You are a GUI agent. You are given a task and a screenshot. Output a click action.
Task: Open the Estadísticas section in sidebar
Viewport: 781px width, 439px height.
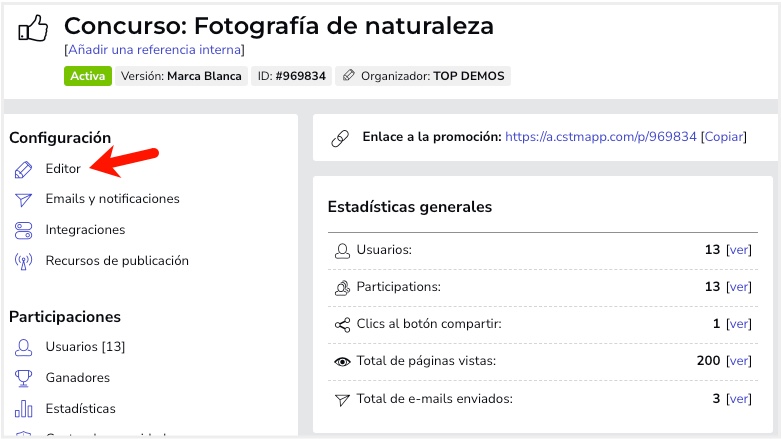[81, 408]
